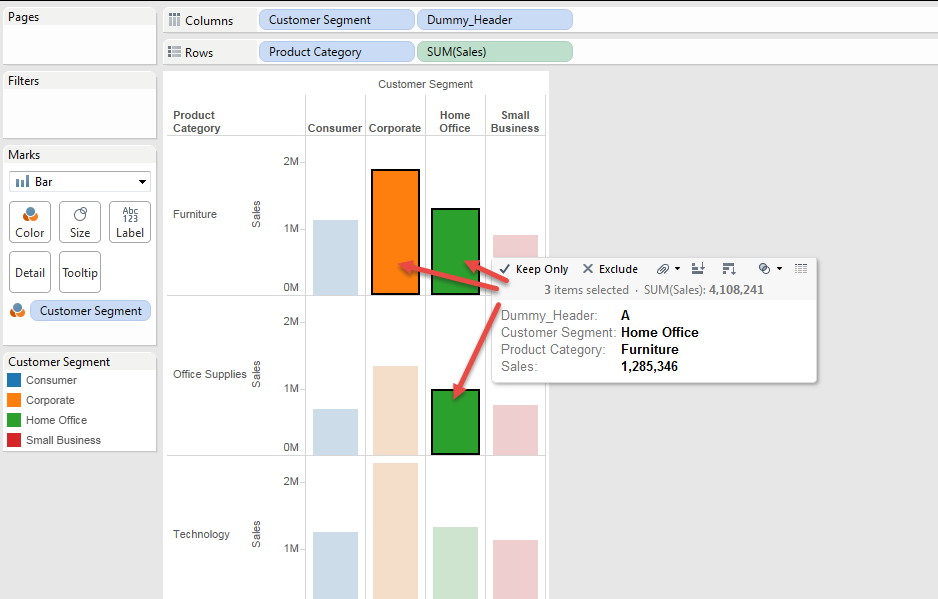This screenshot has width=938, height=599.
Task: Click the Technology row header
Action: point(201,534)
